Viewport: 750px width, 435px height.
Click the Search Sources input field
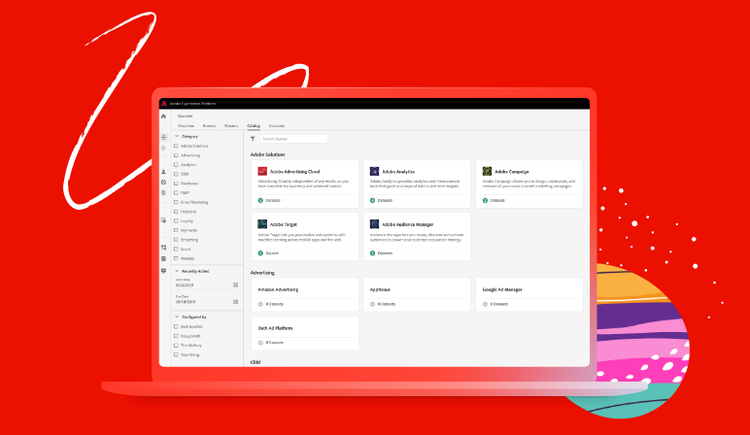click(x=294, y=139)
